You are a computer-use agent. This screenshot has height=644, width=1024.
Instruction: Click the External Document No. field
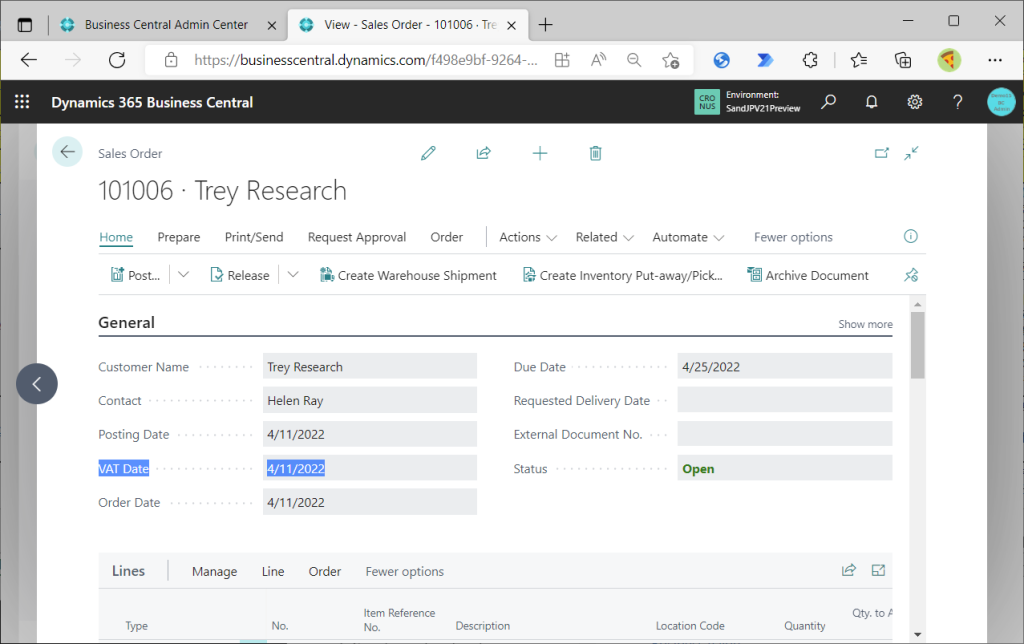pyautogui.click(x=784, y=434)
